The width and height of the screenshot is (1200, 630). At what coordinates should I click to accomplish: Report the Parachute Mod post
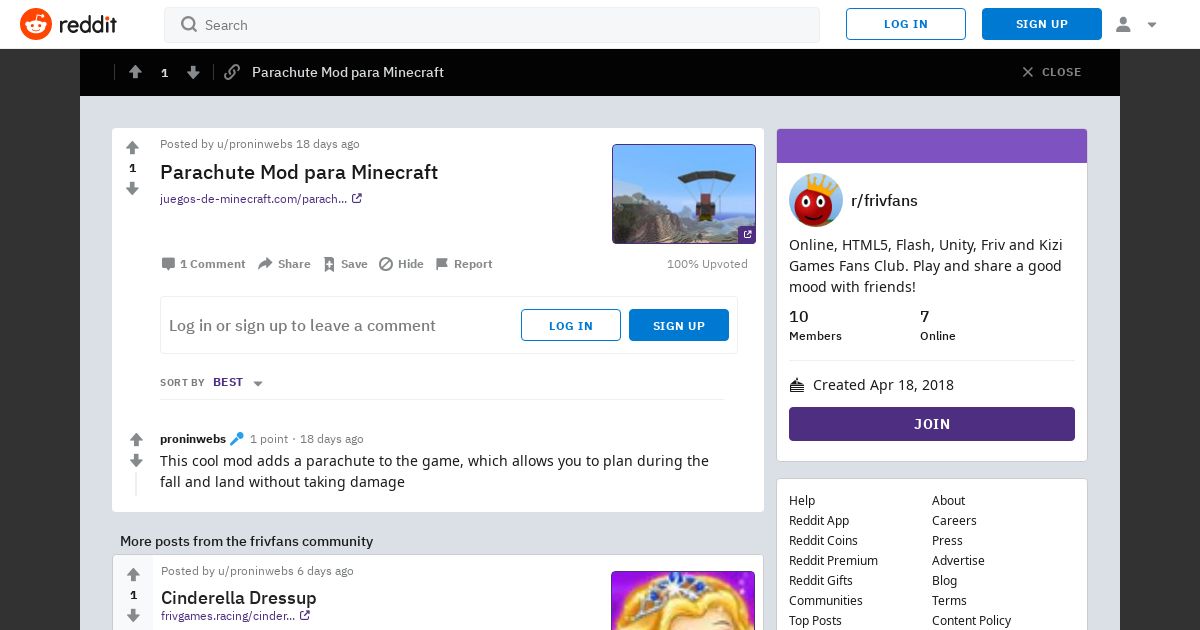pyautogui.click(x=463, y=264)
